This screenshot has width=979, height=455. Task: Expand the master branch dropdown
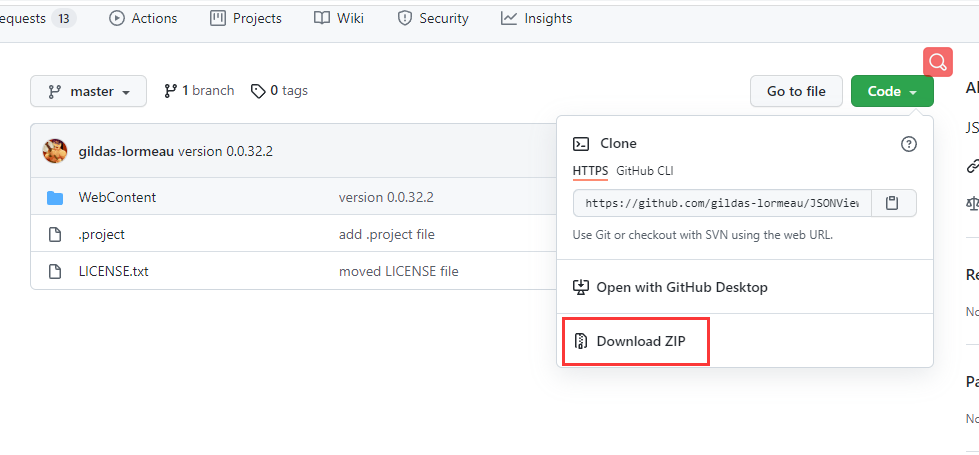point(88,91)
